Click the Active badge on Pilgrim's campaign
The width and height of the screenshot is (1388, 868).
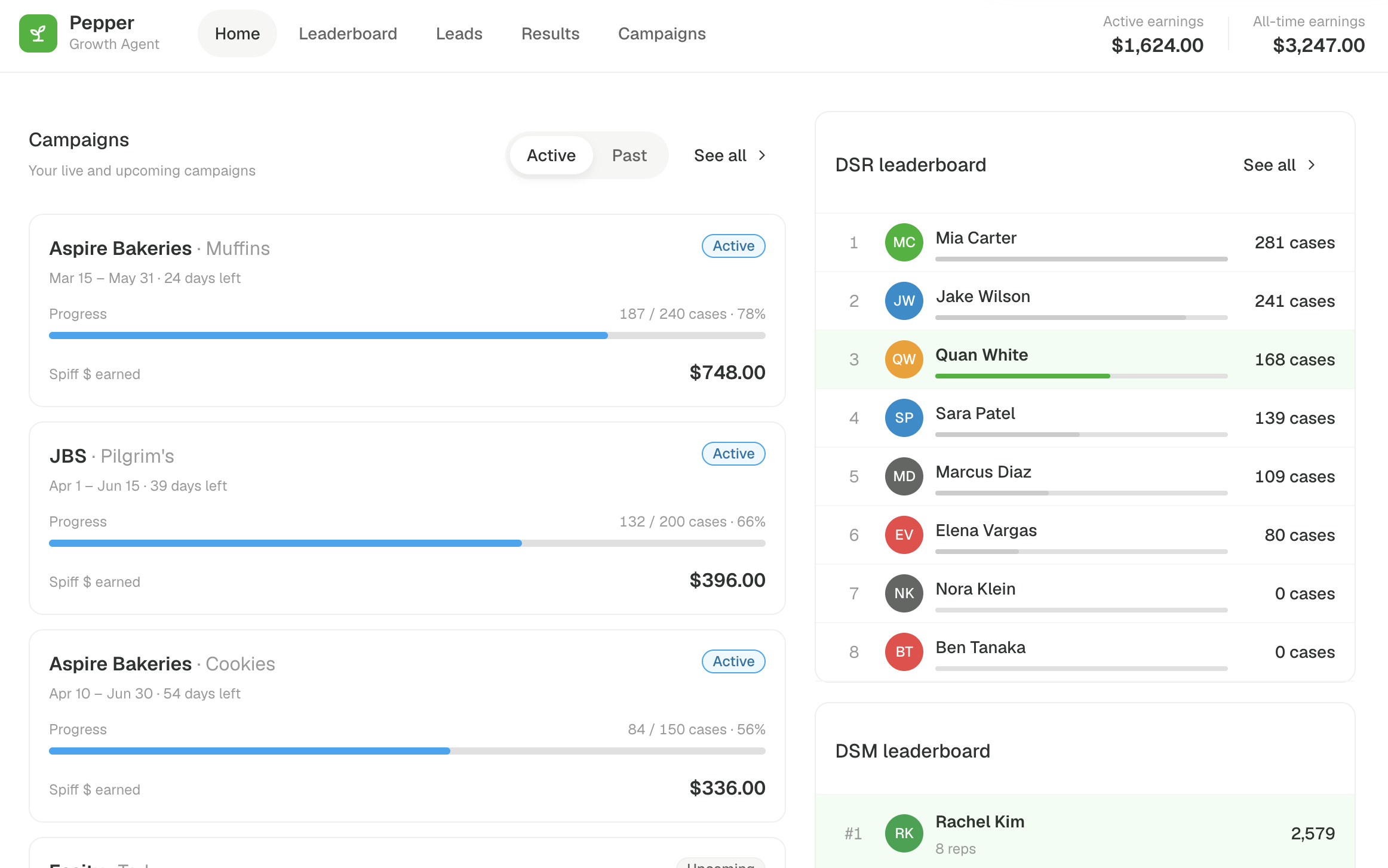pos(733,454)
